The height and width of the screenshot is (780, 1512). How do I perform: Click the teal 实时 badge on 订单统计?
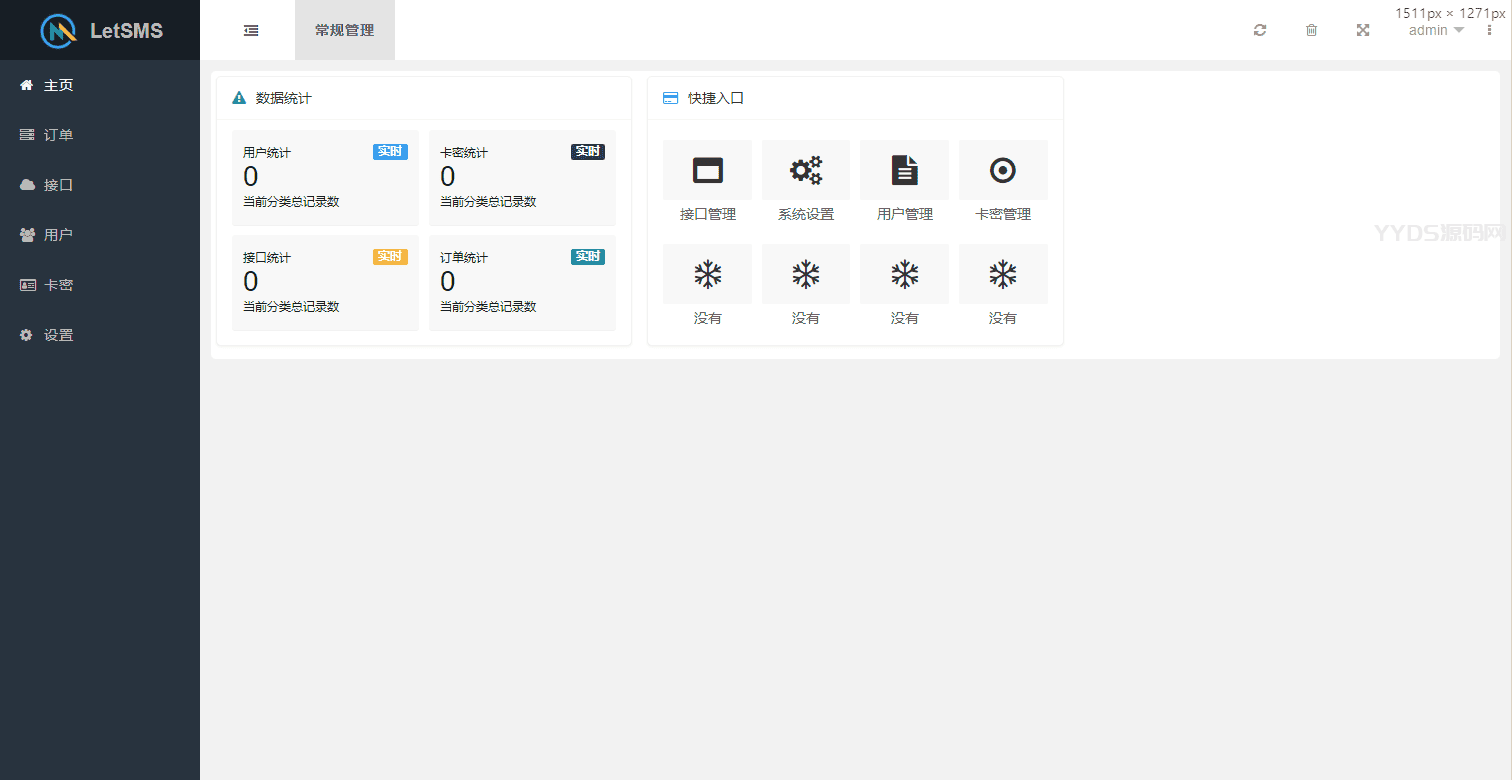point(588,257)
